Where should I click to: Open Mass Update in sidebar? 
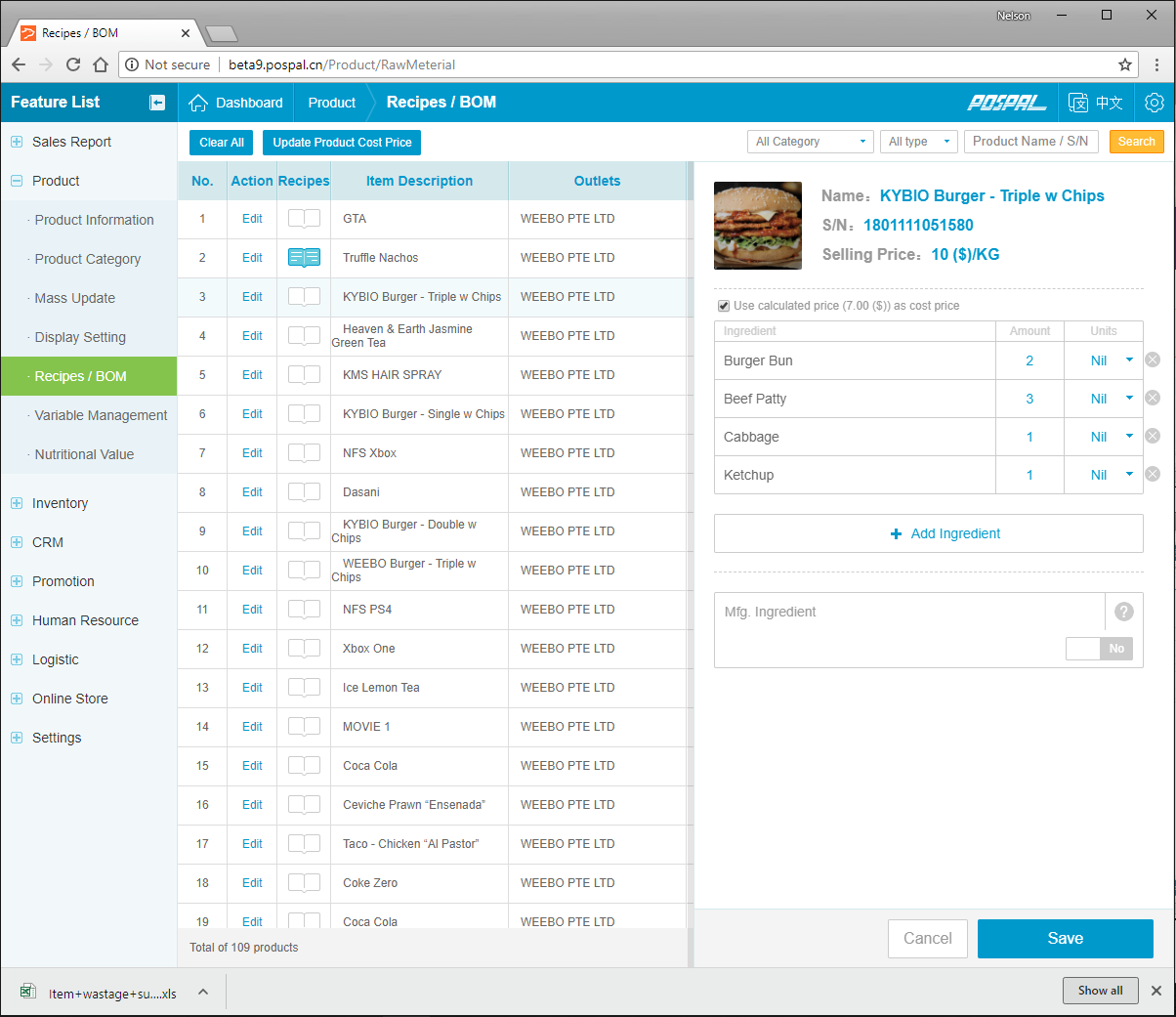74,298
